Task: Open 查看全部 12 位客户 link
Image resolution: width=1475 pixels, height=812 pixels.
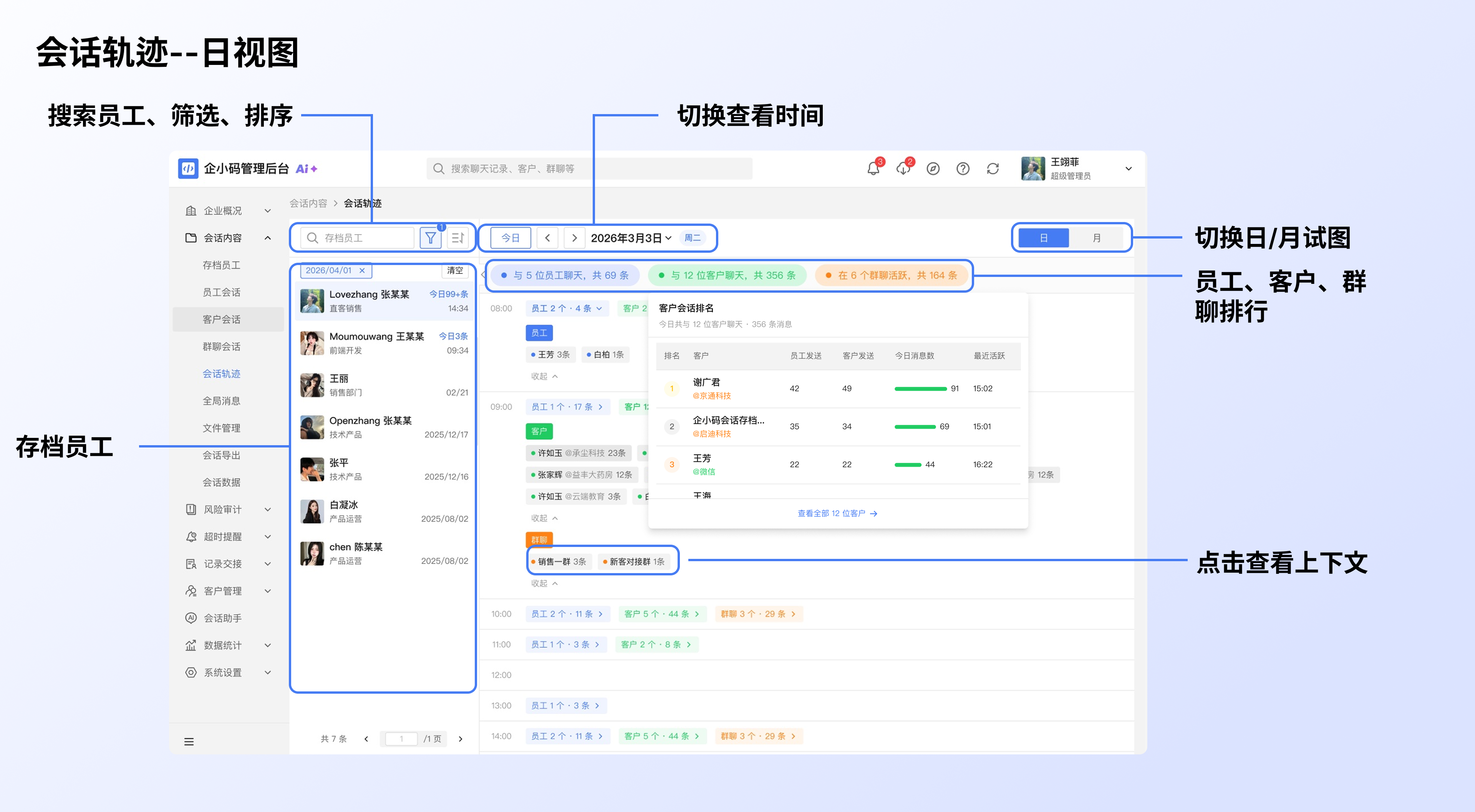Action: point(837,513)
